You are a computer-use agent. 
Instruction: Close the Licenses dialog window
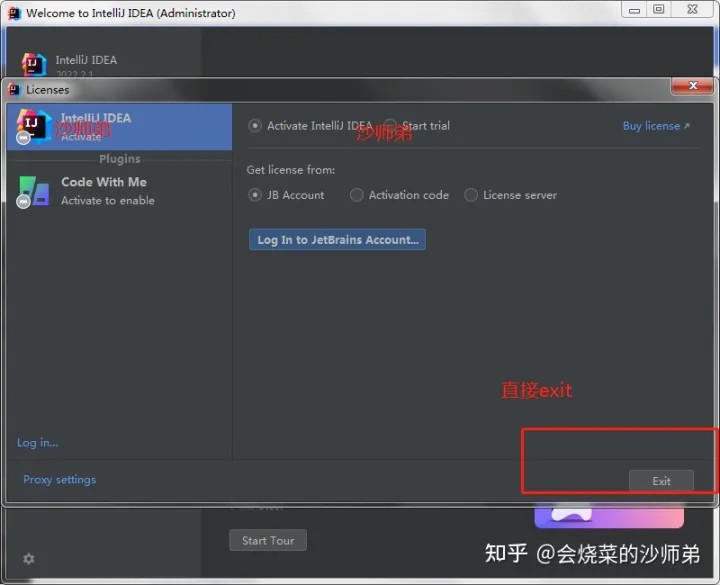pos(701,89)
